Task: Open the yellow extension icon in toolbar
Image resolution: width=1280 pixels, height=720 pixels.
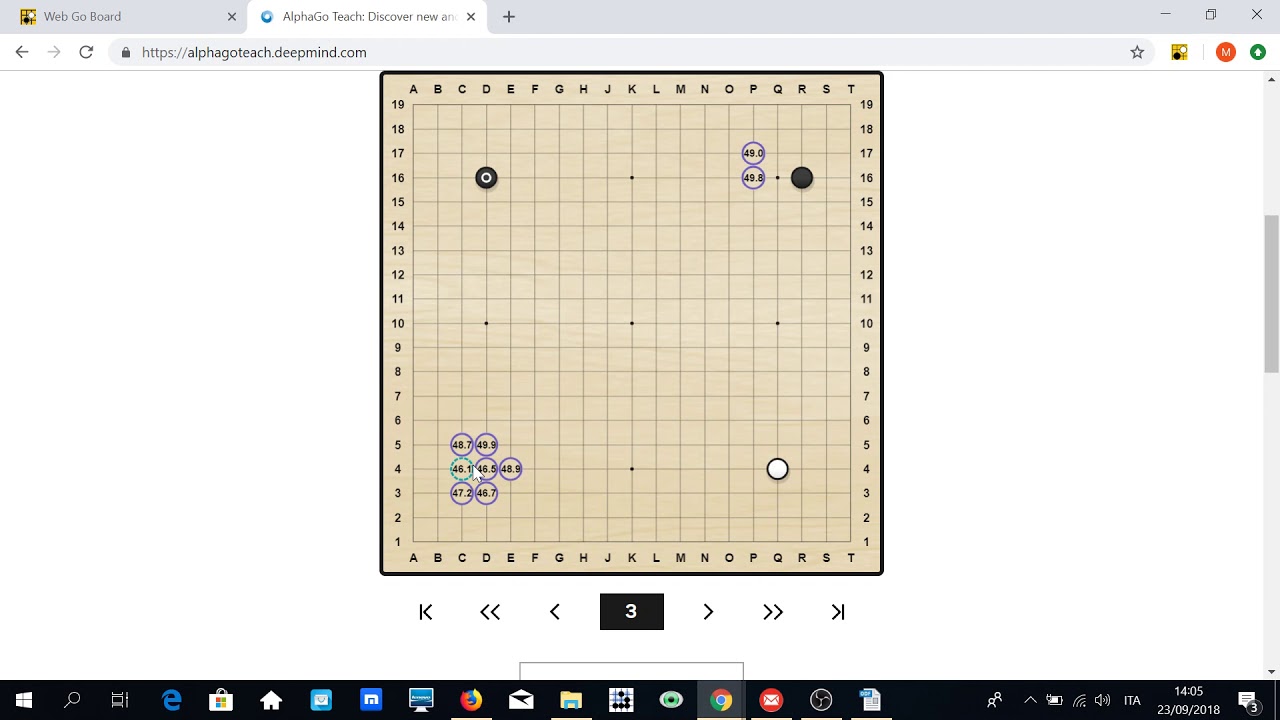Action: 1180,52
